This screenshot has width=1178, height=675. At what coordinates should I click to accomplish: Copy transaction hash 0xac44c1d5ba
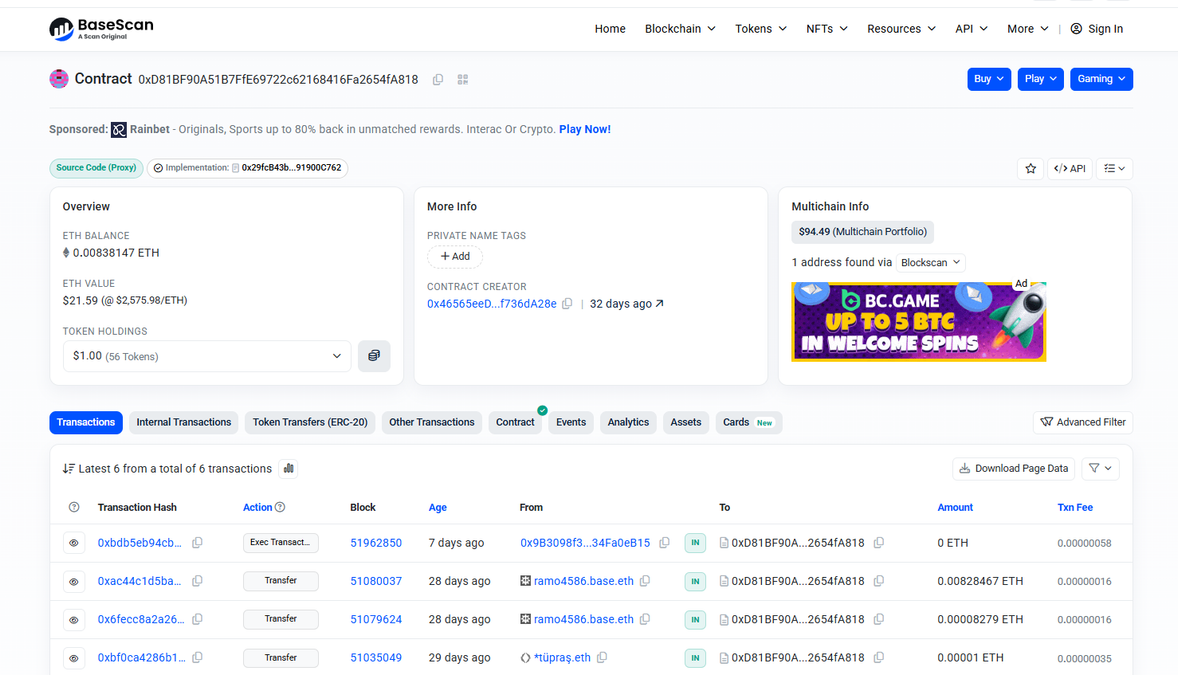[198, 581]
